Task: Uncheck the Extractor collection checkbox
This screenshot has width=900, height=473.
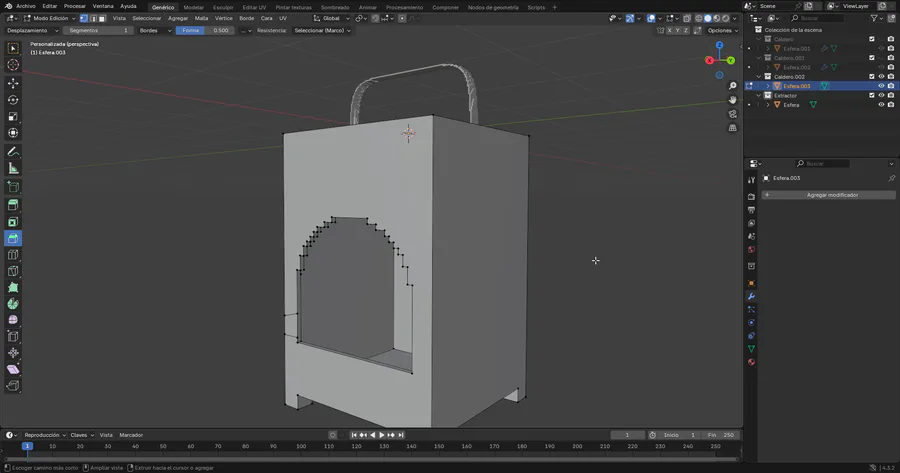Action: (x=871, y=95)
